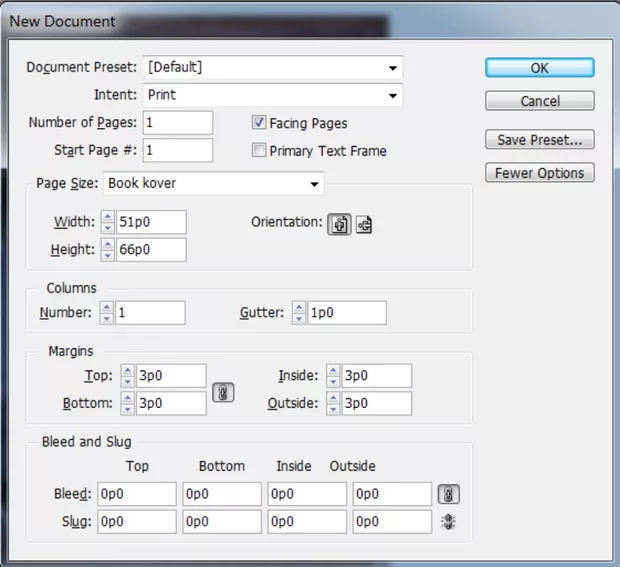Increase Bottom margin with up arrow
The width and height of the screenshot is (620, 567).
tap(127, 398)
